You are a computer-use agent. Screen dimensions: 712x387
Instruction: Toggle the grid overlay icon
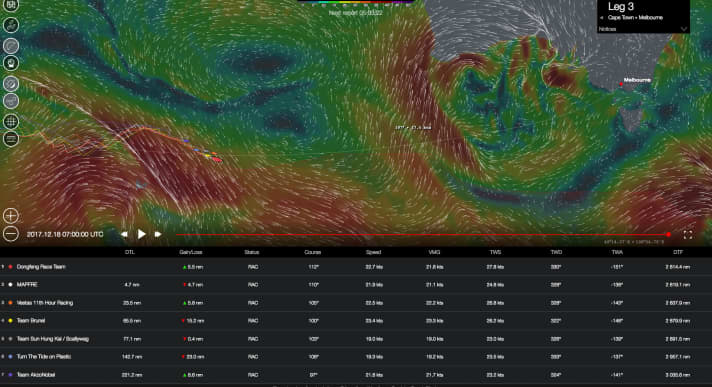click(x=11, y=121)
